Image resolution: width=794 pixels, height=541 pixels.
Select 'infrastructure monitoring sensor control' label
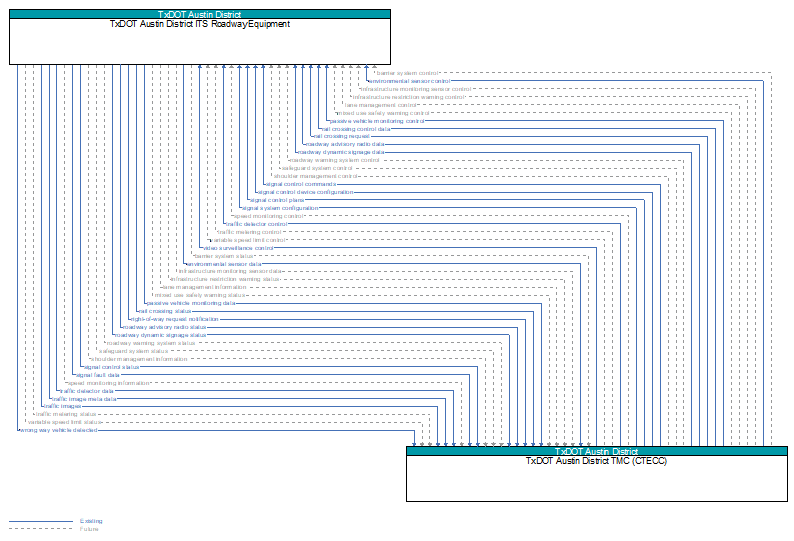(416, 89)
